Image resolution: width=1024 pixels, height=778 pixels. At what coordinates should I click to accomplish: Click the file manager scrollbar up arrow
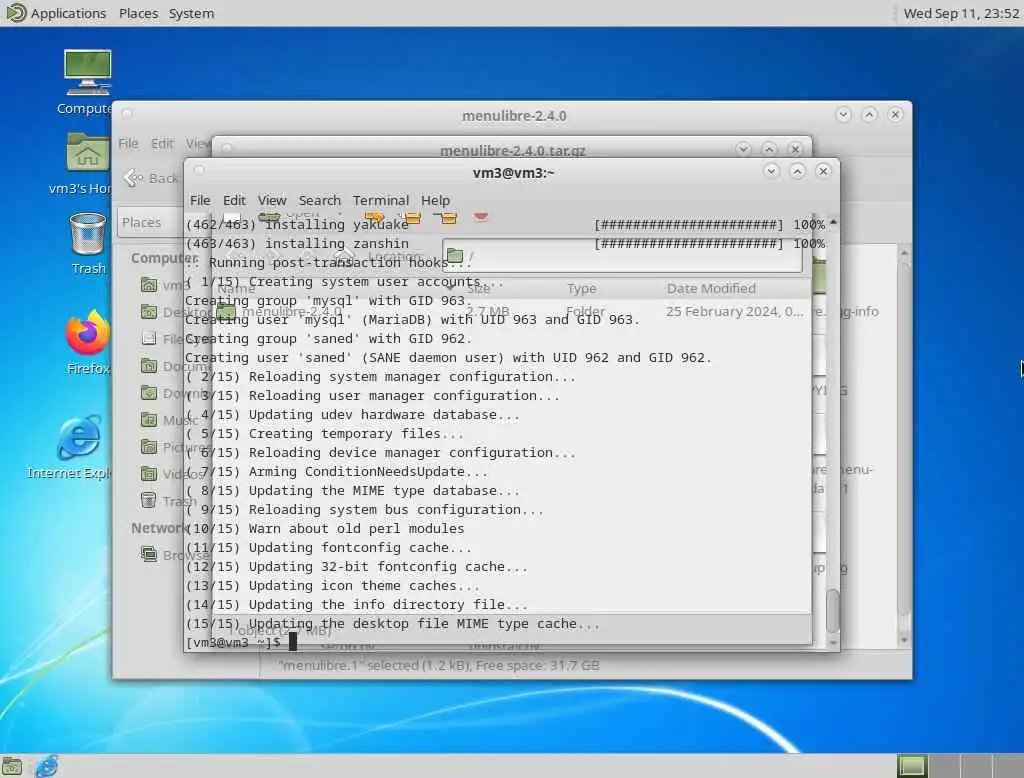[x=904, y=252]
